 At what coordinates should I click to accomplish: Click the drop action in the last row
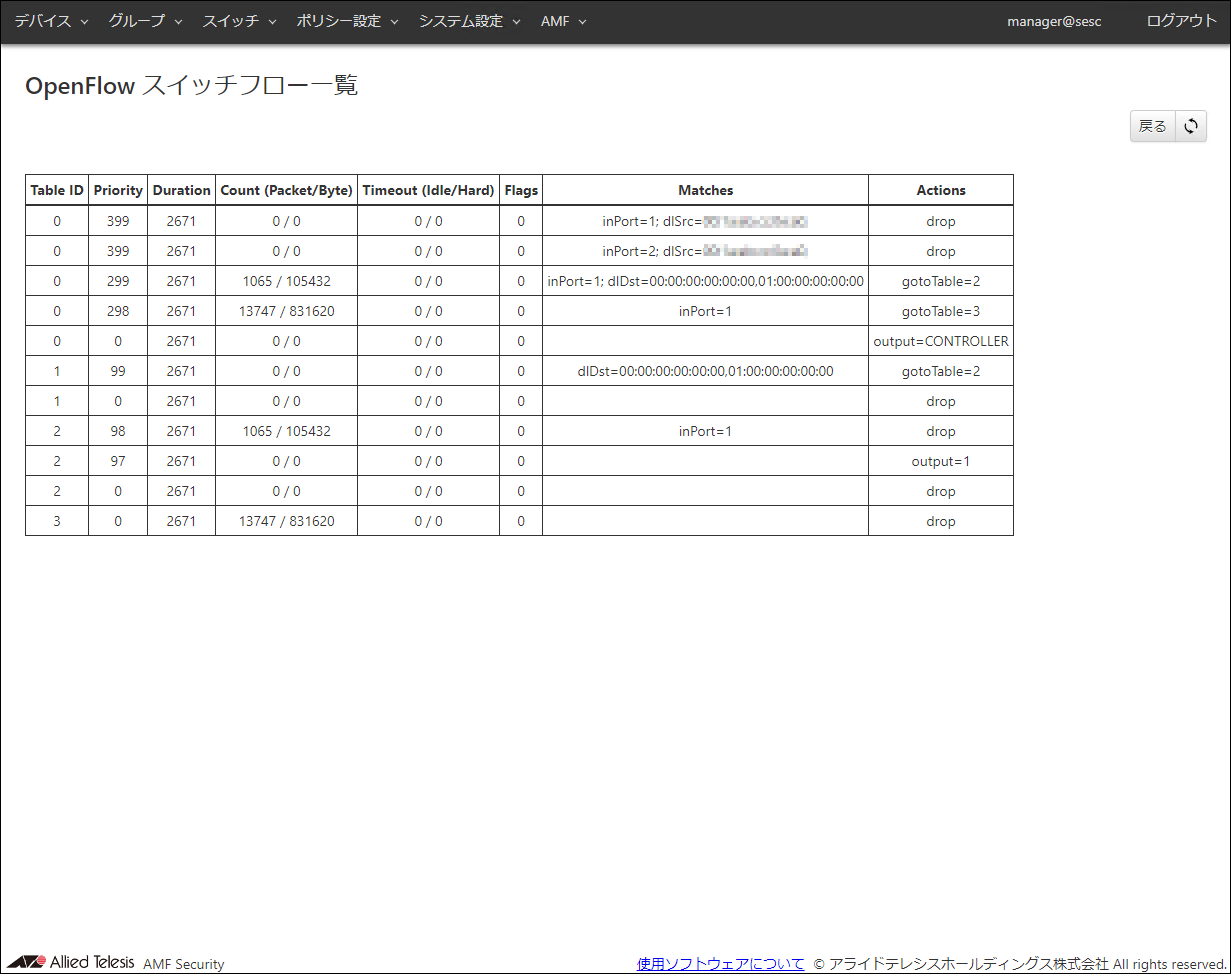click(940, 521)
